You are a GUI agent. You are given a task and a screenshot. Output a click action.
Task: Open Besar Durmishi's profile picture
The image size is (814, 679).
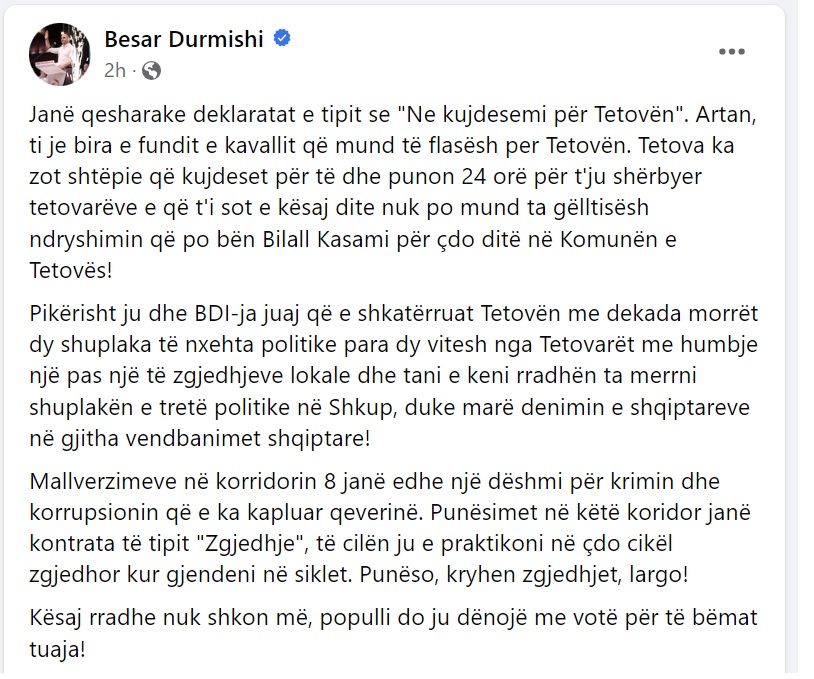[x=60, y=54]
